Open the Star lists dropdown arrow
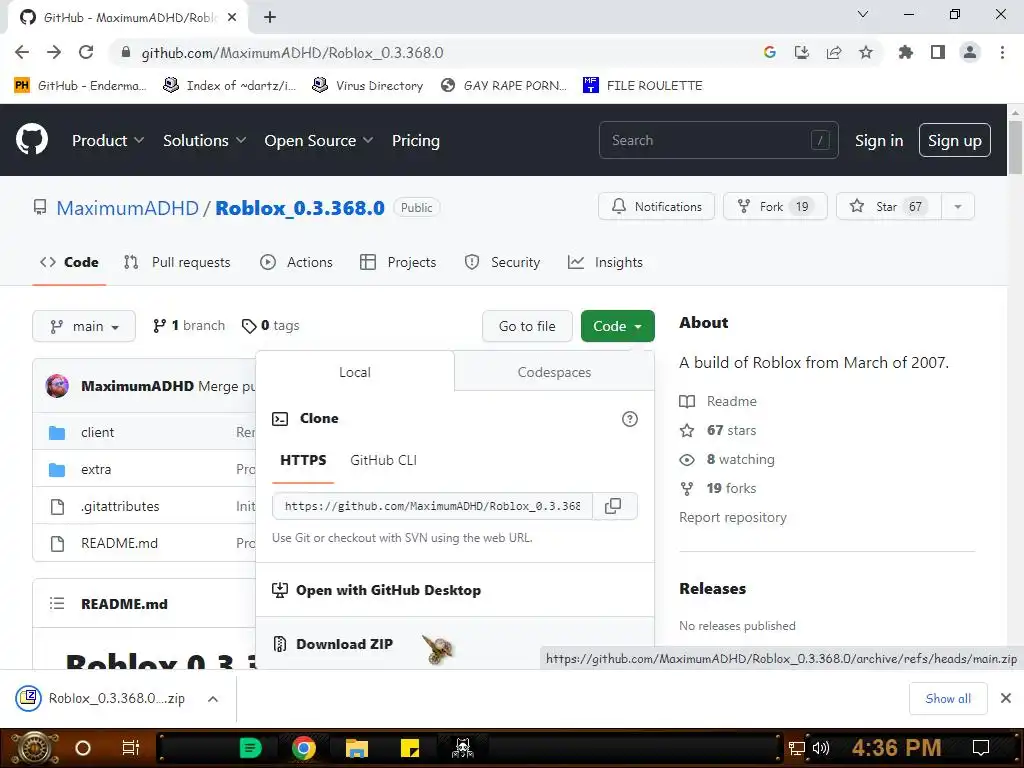This screenshot has width=1024, height=768. click(x=957, y=206)
